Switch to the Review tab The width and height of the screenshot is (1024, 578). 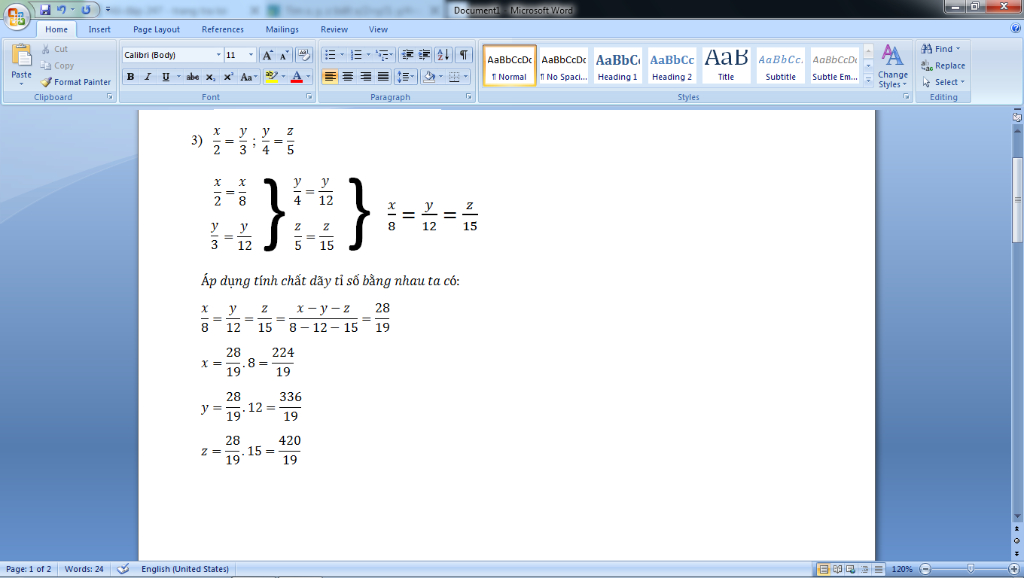click(x=334, y=29)
